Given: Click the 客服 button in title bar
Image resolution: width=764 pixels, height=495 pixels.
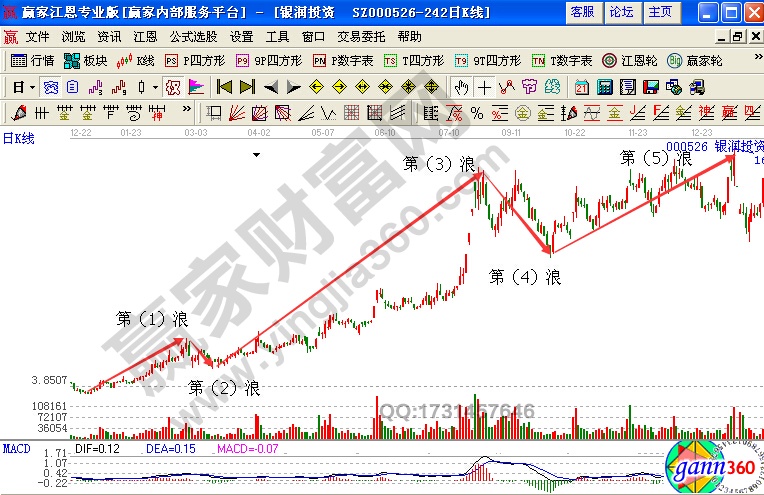Looking at the screenshot, I should click(582, 12).
